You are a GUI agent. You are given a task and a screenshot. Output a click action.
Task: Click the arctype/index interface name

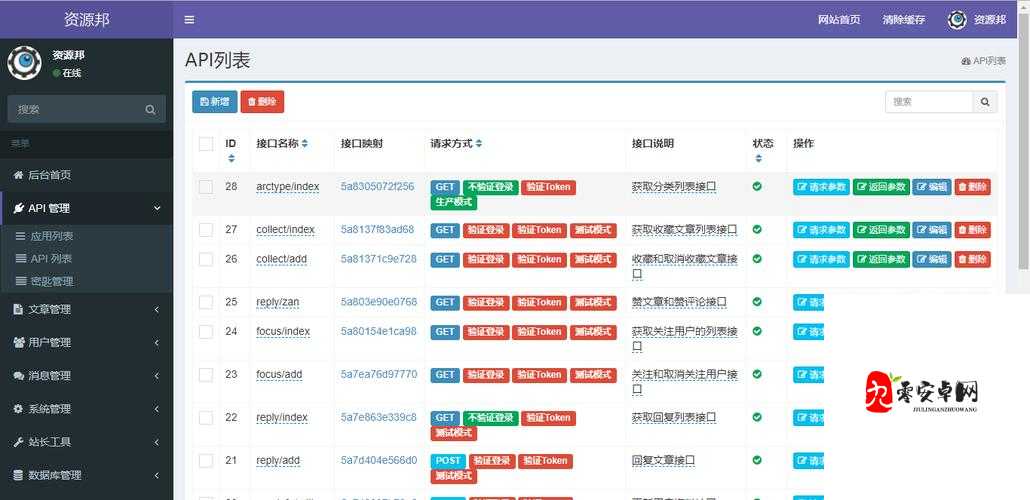click(288, 187)
